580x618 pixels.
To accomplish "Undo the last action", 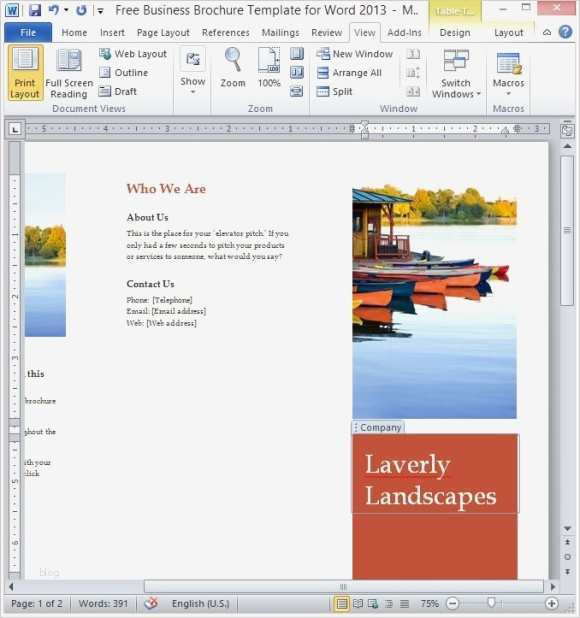I will click(x=53, y=10).
